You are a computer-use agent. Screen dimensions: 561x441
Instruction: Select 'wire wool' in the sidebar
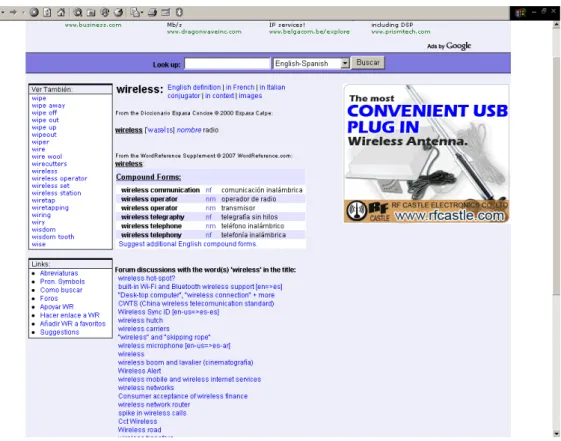pos(47,157)
